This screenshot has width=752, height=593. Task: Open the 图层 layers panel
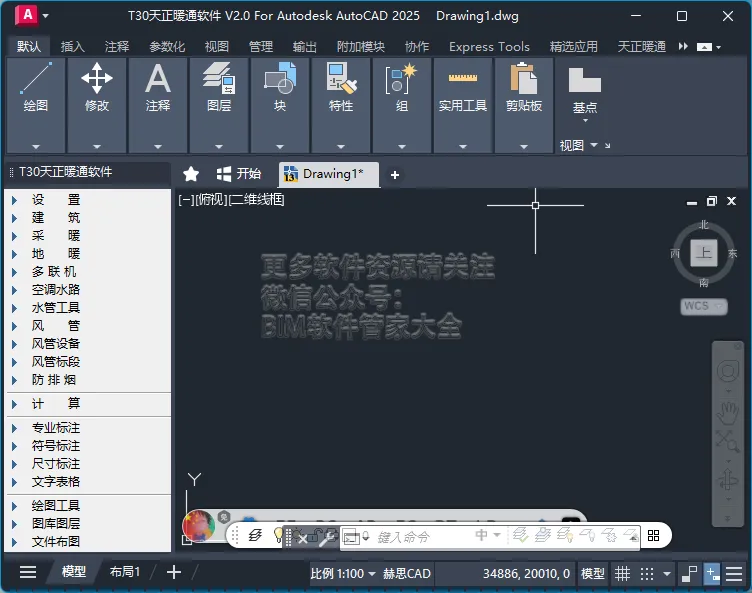point(219,105)
